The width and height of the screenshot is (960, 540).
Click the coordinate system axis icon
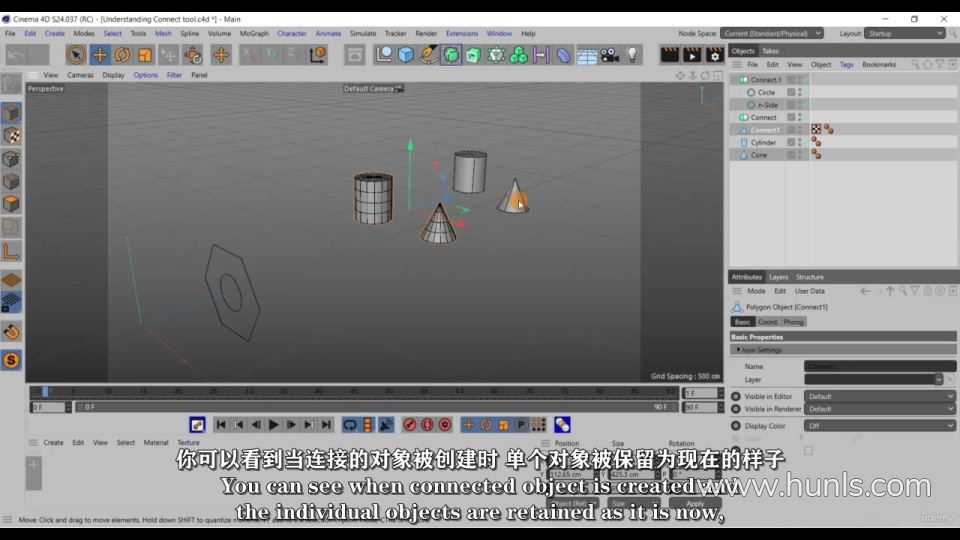(x=318, y=55)
